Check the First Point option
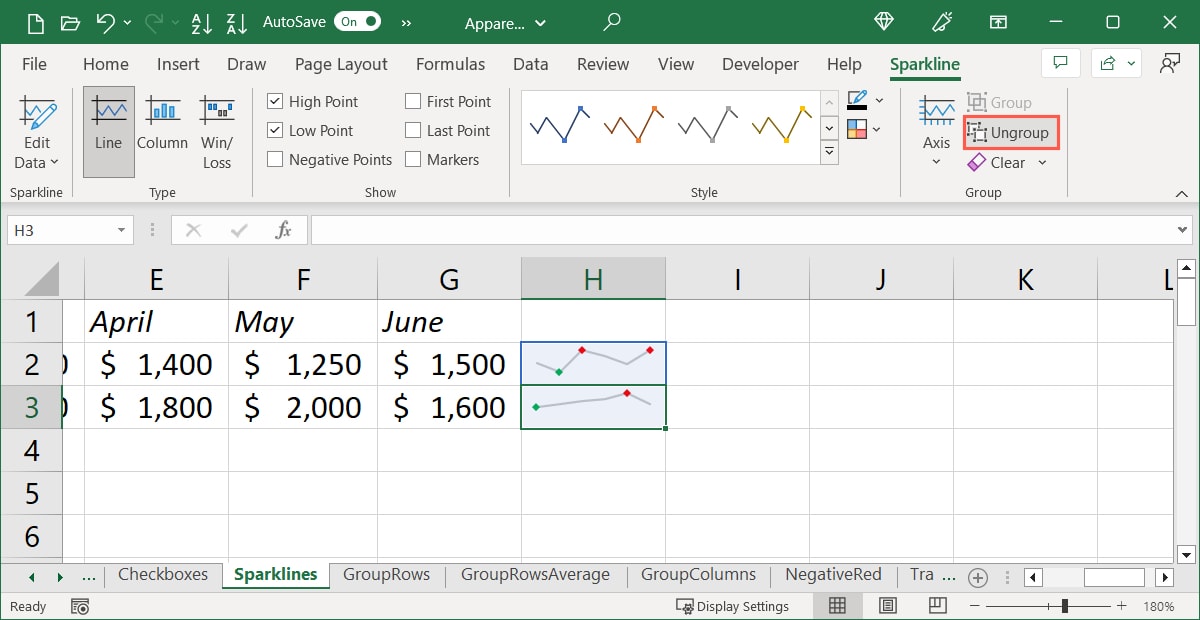Screen dimensions: 1200x620 [x=411, y=101]
